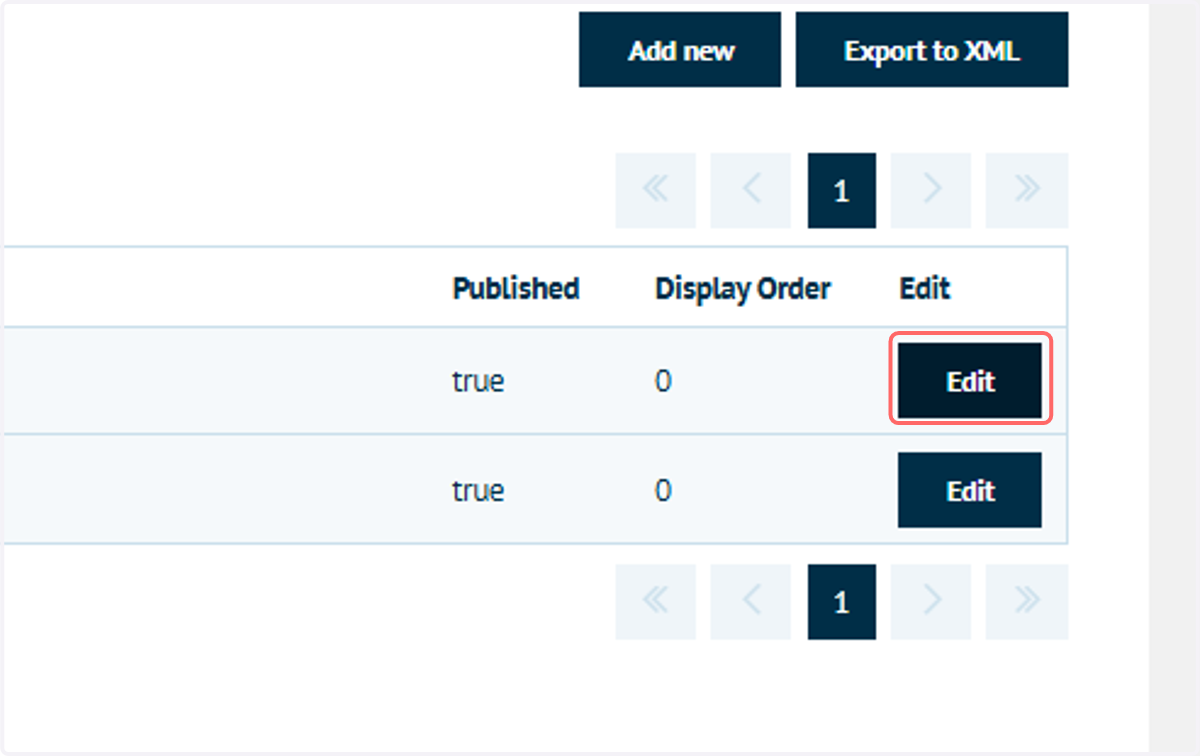Go to previous page in bottom pagination
Screen dimensions: 1200x756
(751, 602)
